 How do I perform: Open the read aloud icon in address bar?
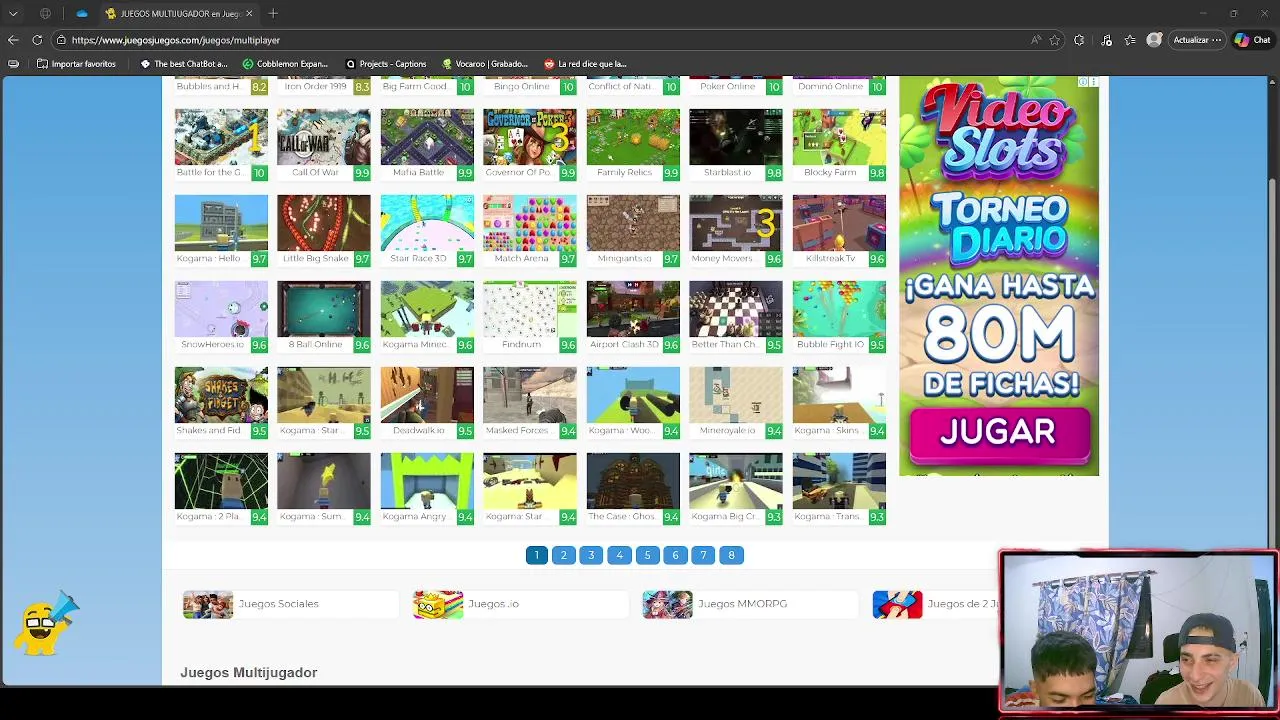(x=1035, y=40)
